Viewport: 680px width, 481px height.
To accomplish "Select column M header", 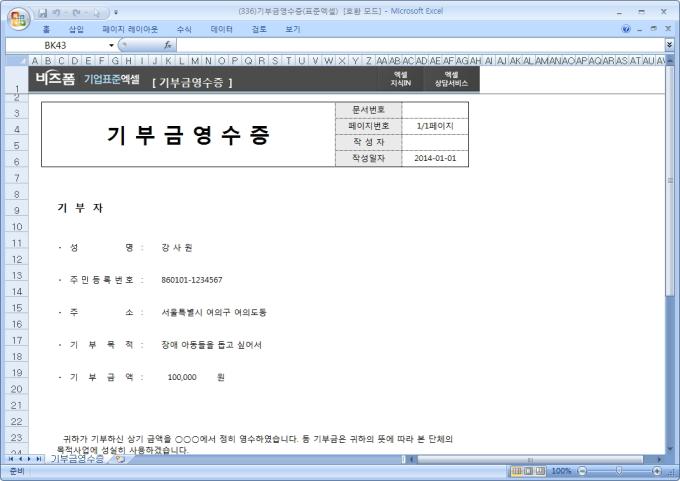I will [195, 61].
